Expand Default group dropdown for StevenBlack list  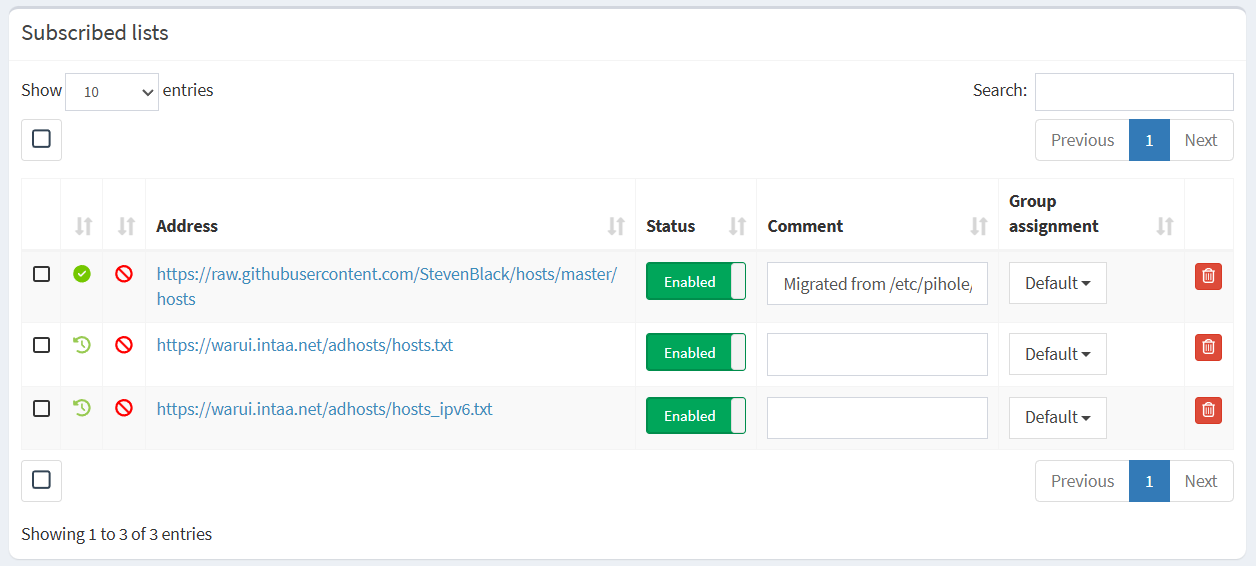[x=1058, y=283]
